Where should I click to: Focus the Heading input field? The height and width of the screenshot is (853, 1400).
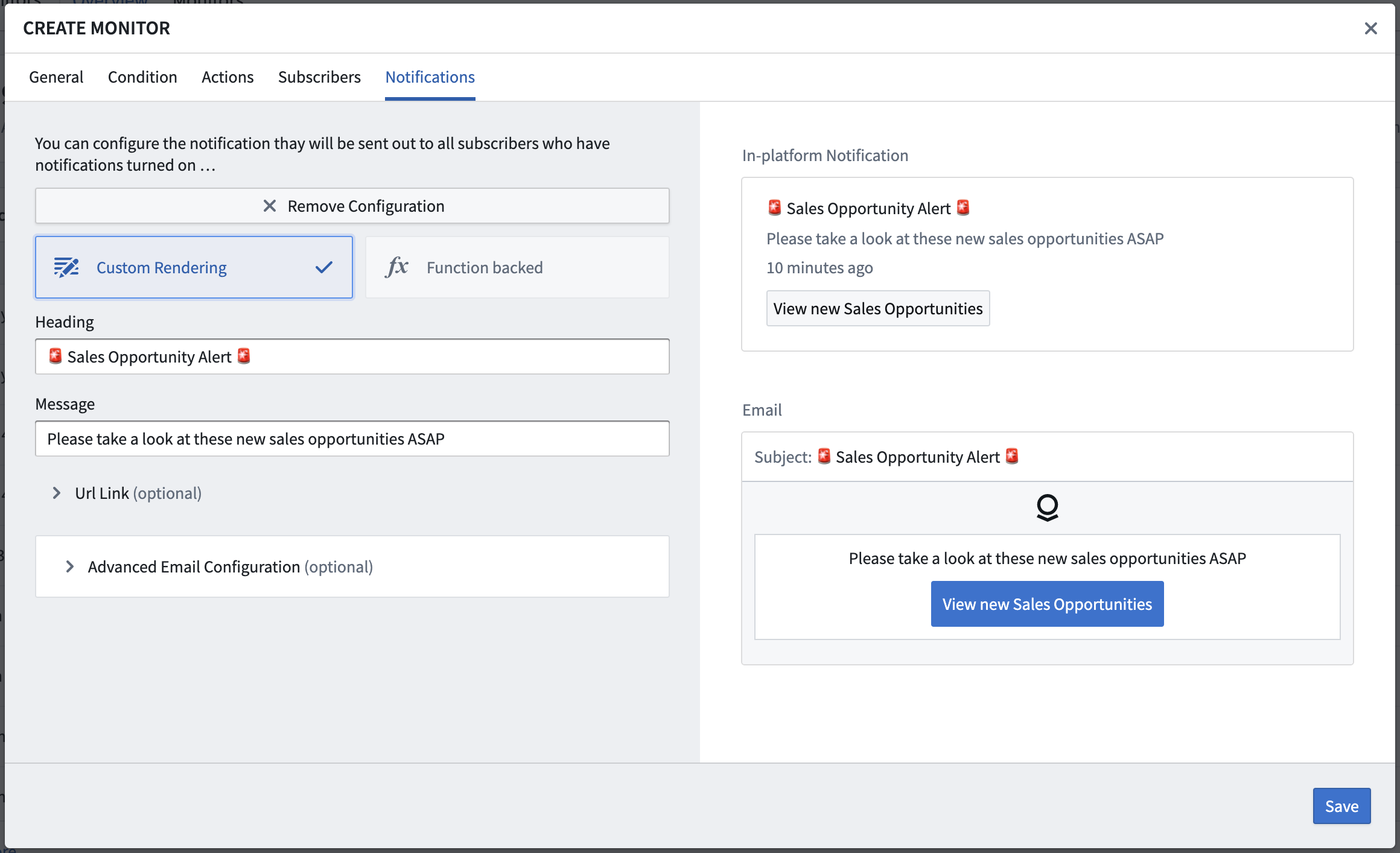tap(352, 357)
